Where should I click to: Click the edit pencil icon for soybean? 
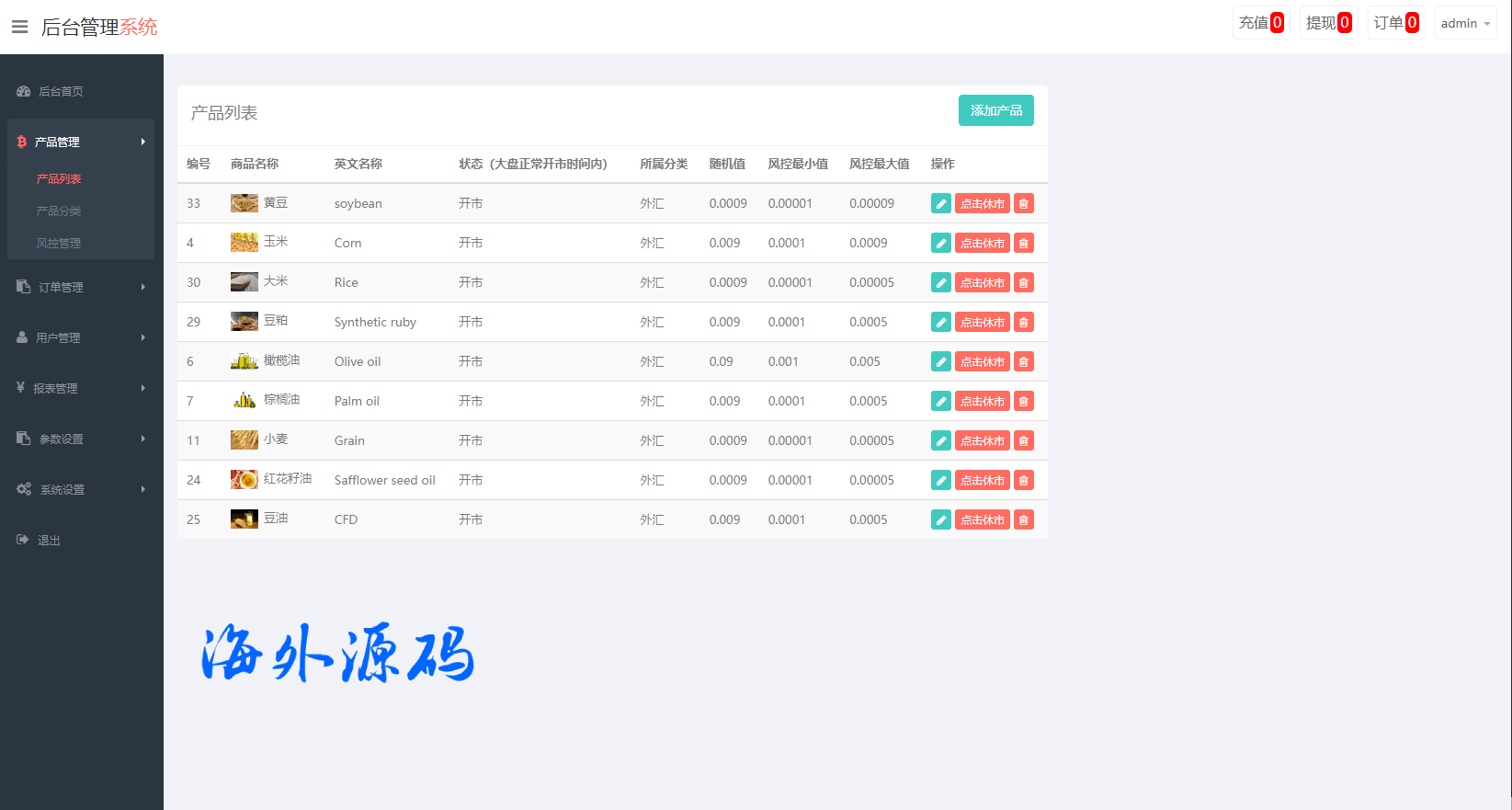[940, 204]
